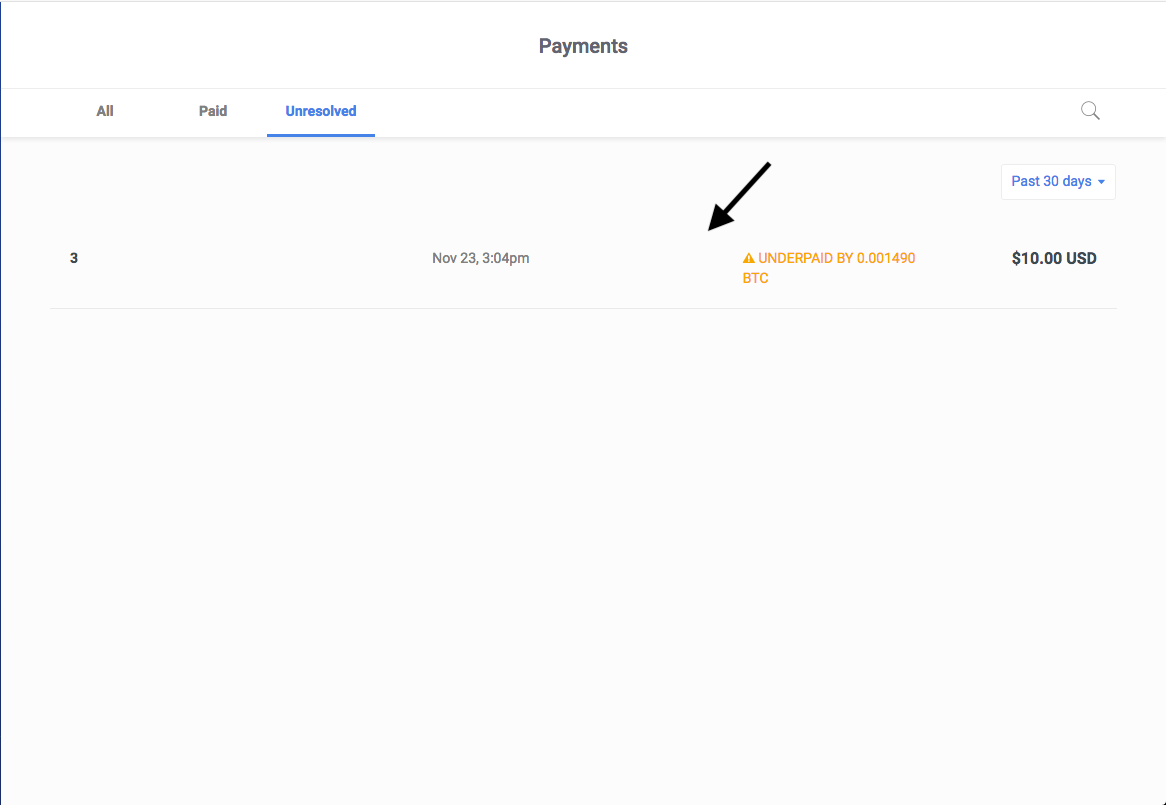Switch to the All payments tab
The image size is (1166, 805).
coord(105,111)
